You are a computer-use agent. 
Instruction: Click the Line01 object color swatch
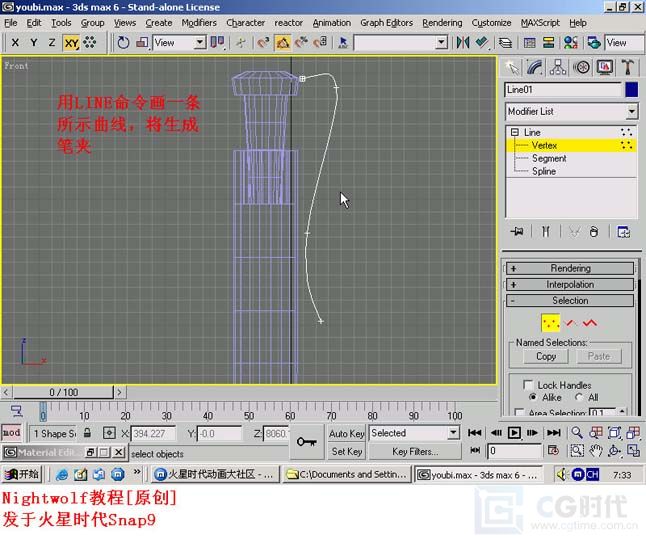pyautogui.click(x=631, y=89)
